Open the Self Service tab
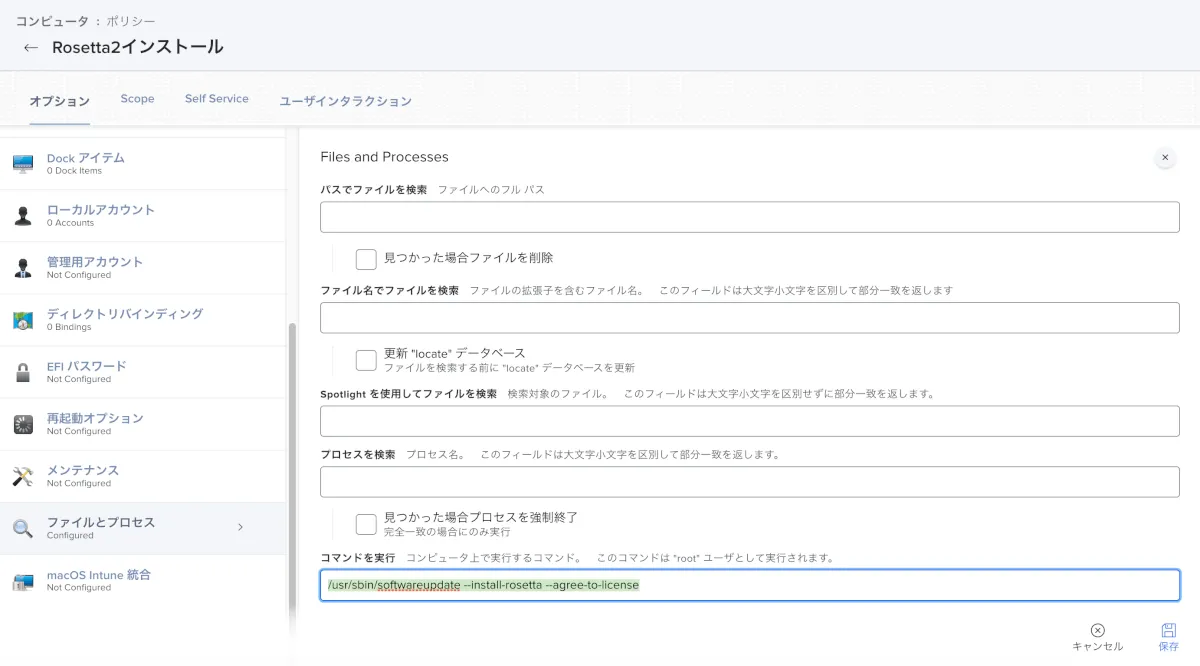Screen dimensions: 1200x666 [216, 99]
